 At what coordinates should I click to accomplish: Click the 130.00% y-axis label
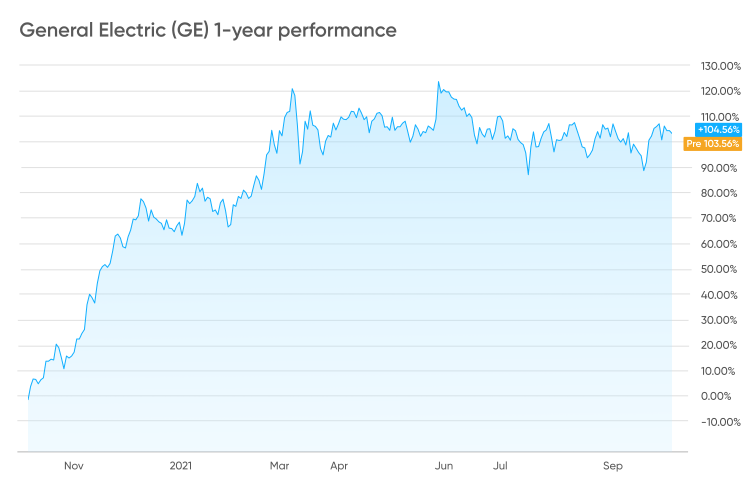click(x=721, y=66)
